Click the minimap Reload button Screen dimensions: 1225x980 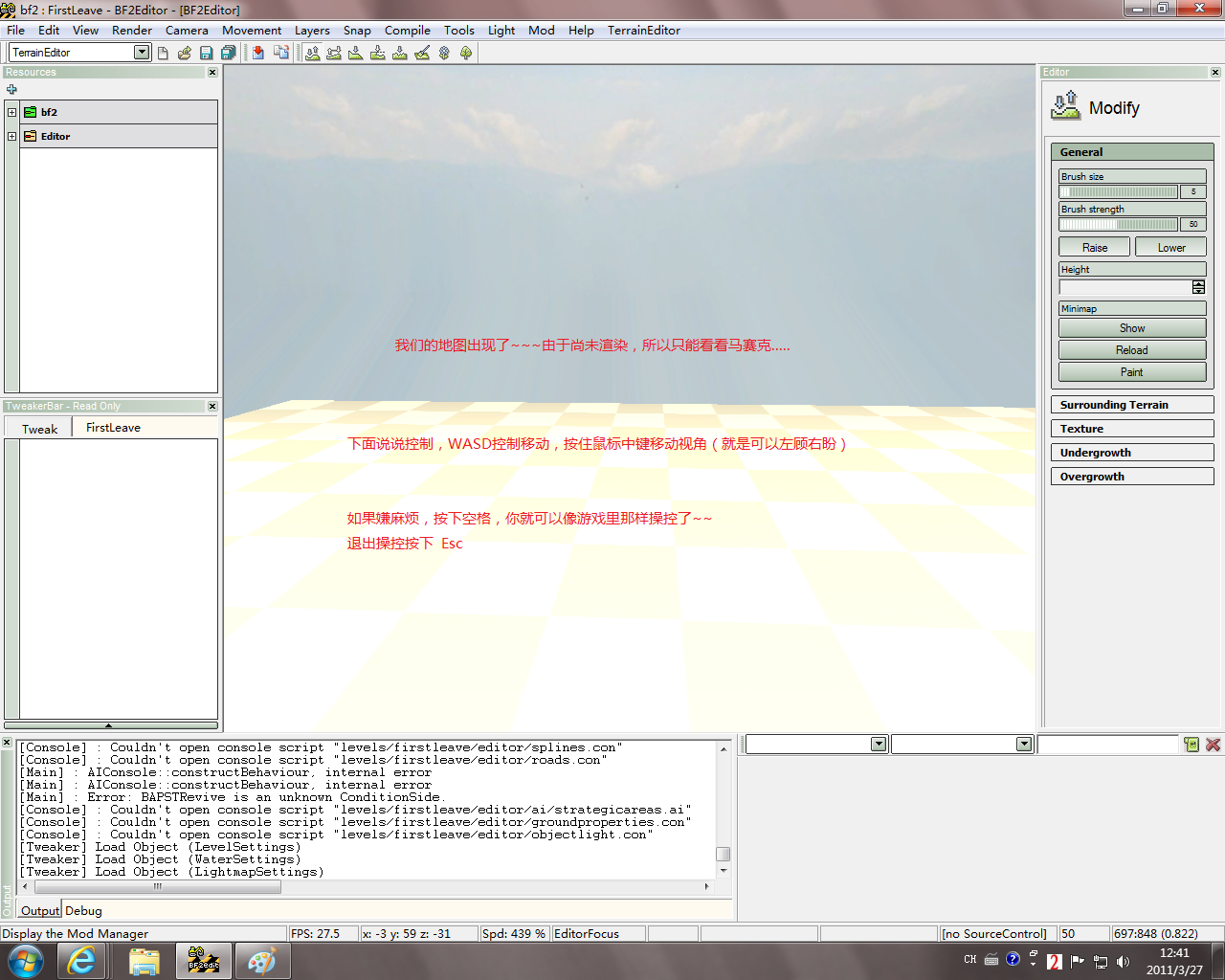tap(1132, 350)
